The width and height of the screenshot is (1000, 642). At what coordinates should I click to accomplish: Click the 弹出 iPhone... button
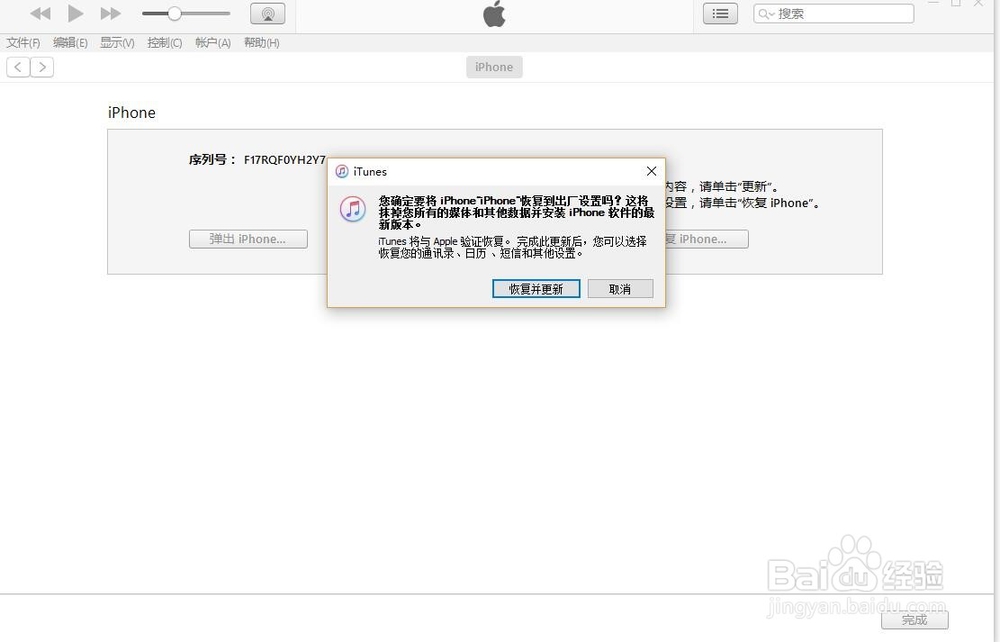point(248,239)
